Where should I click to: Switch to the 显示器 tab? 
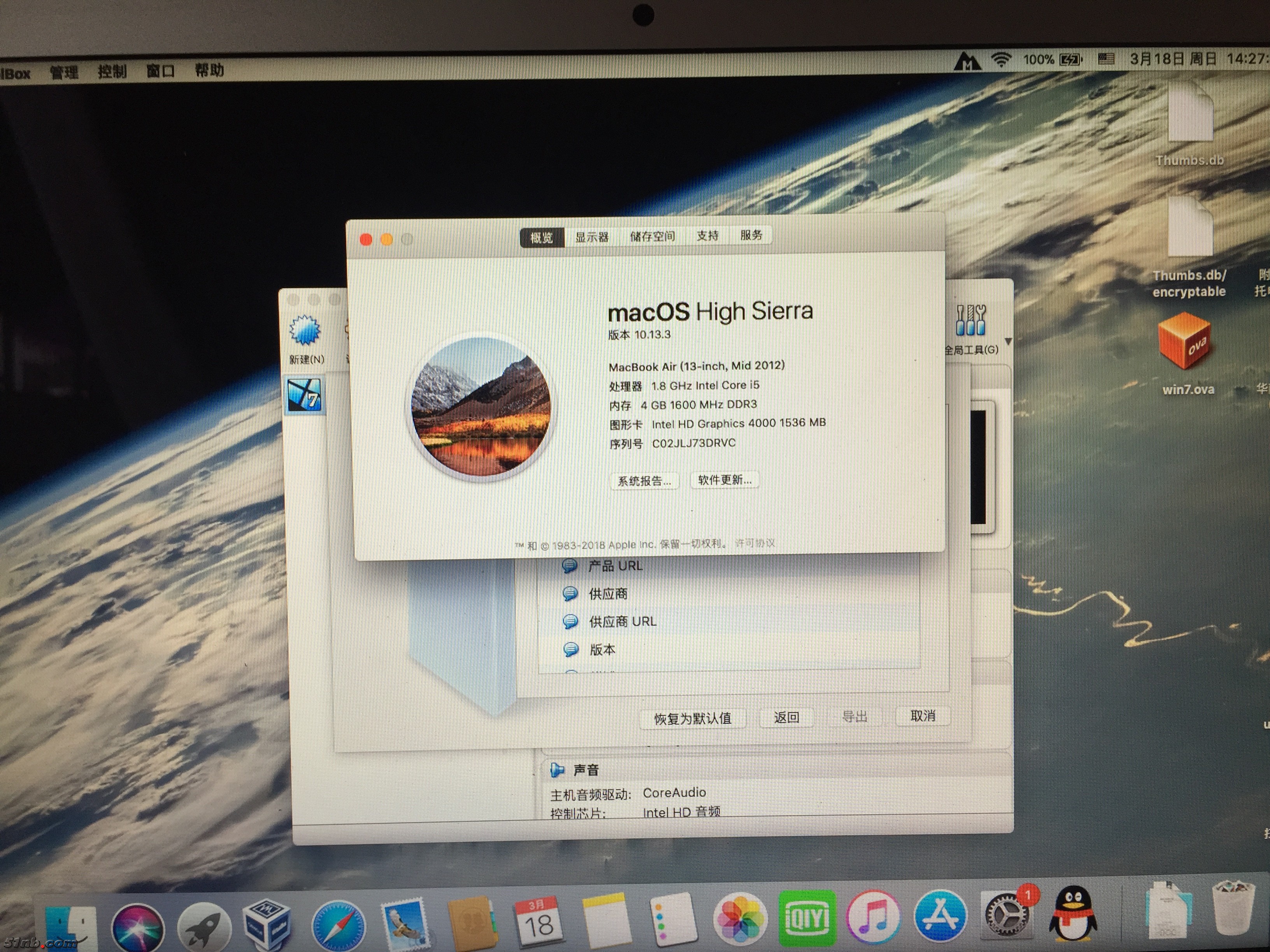592,237
